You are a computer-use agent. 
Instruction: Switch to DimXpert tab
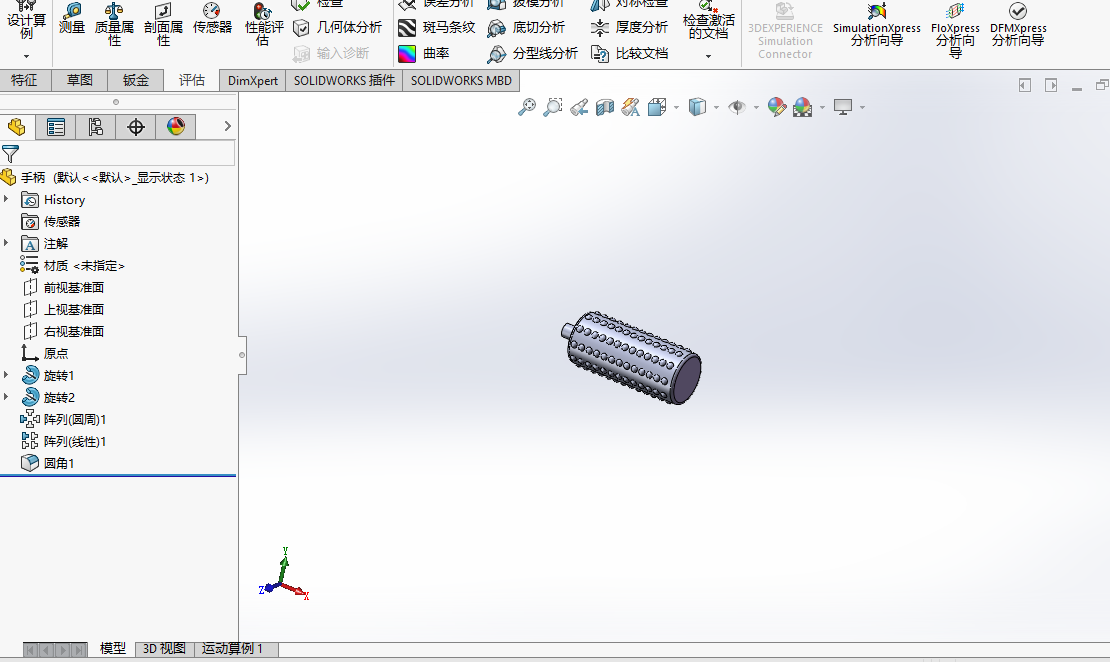click(x=253, y=80)
